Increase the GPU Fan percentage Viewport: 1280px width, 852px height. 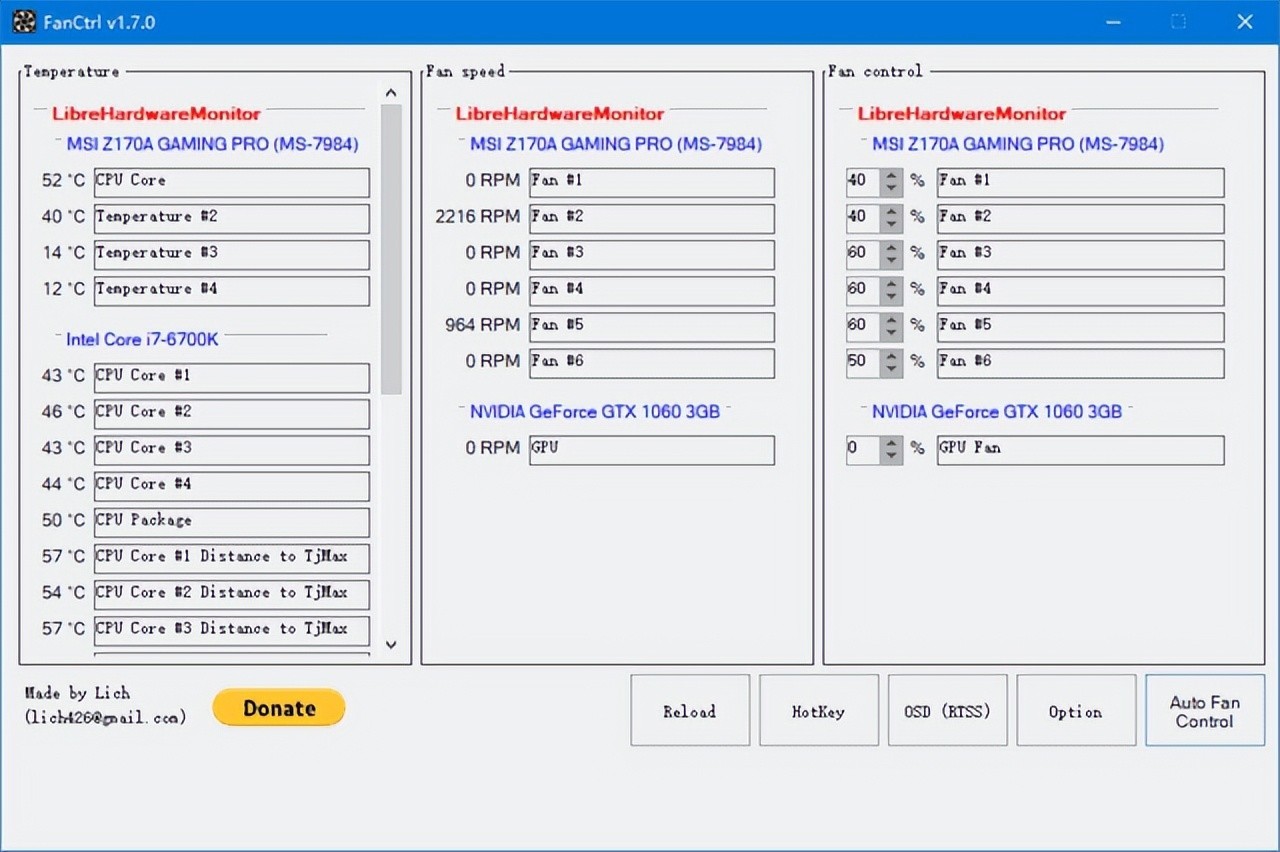[892, 442]
